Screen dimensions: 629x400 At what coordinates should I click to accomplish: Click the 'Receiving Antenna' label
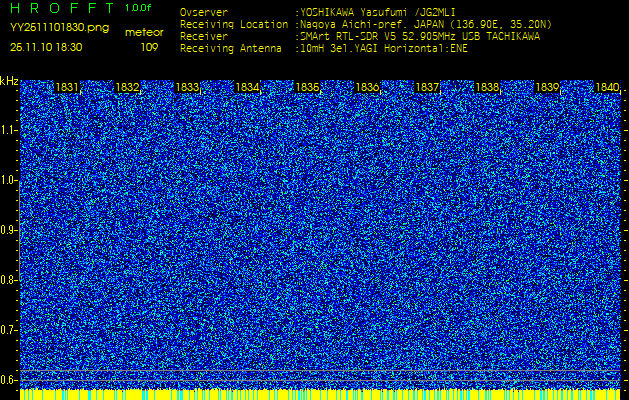[x=231, y=49]
